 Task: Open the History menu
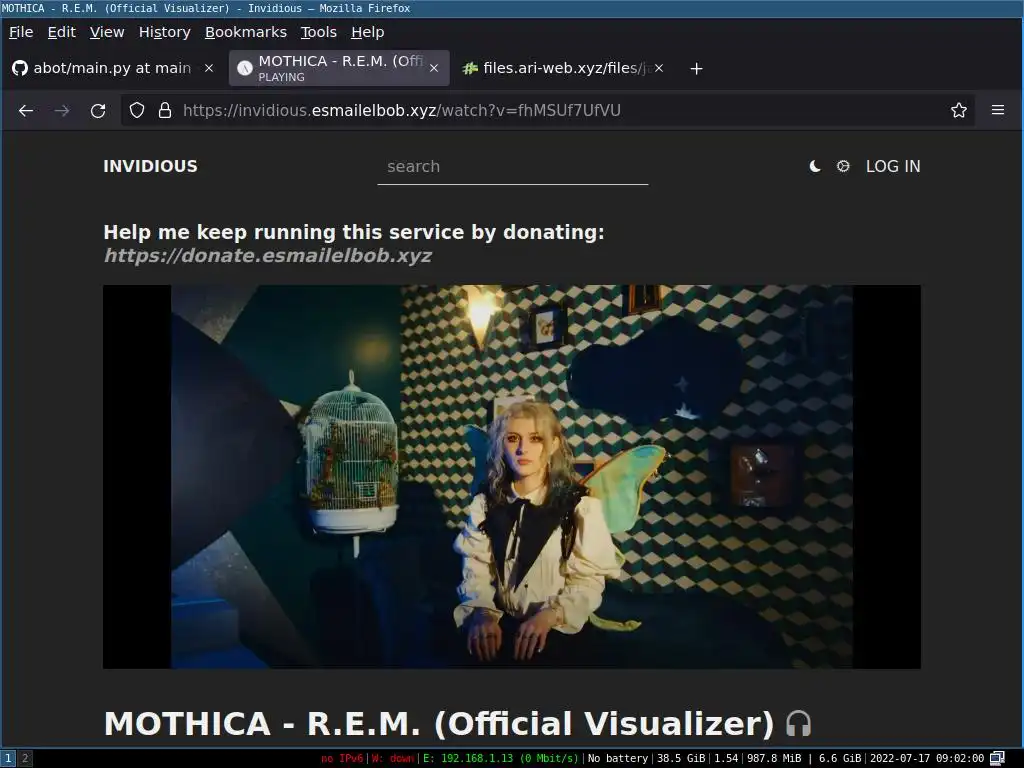[165, 32]
